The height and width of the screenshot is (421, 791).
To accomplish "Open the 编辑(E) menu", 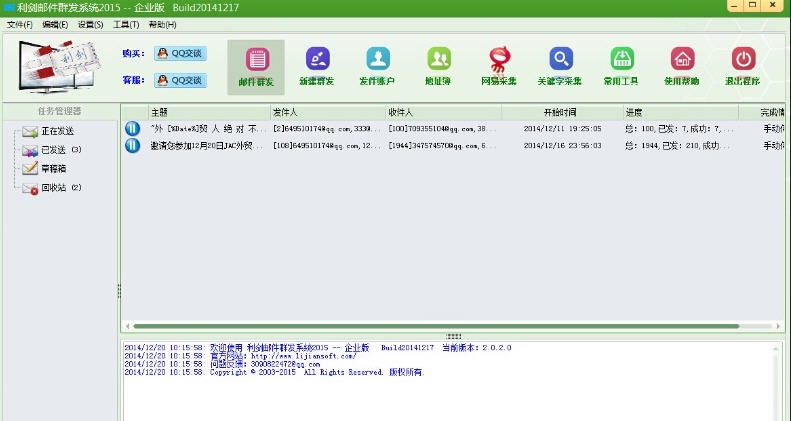I will coord(55,25).
